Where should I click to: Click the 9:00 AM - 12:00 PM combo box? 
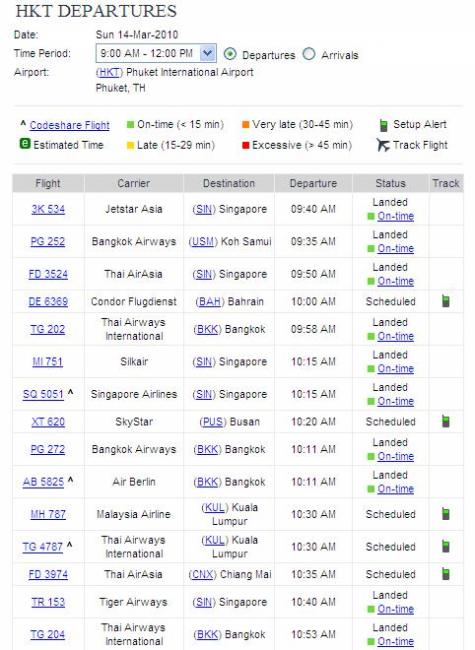156,53
